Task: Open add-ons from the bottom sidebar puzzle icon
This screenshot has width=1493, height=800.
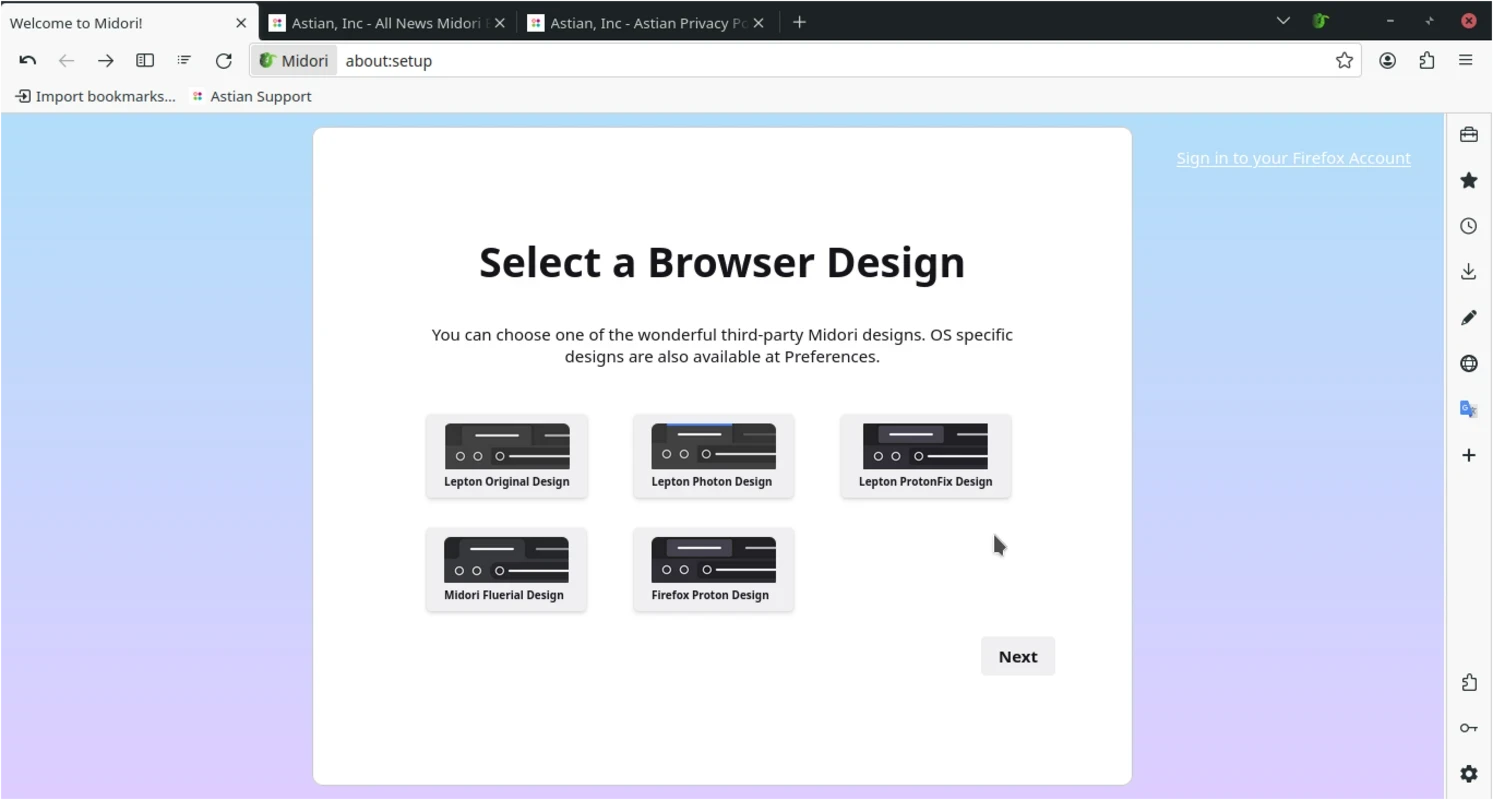Action: point(1469,683)
